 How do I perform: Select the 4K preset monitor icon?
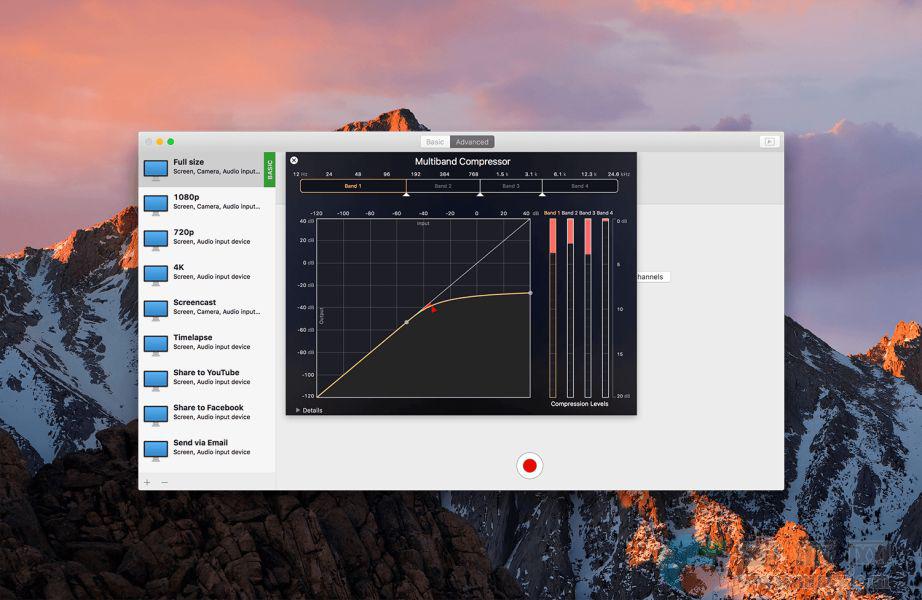[x=156, y=275]
